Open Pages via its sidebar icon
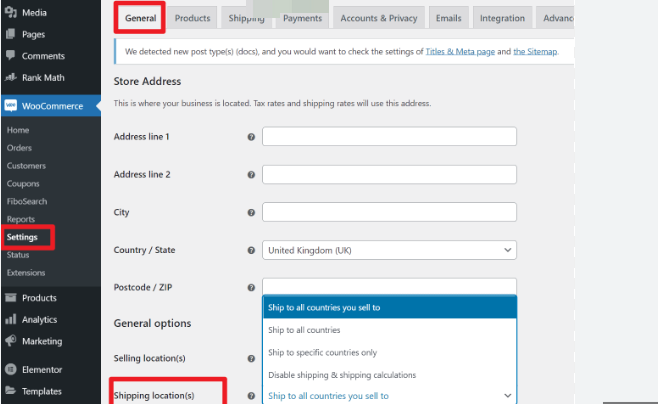 pos(10,34)
